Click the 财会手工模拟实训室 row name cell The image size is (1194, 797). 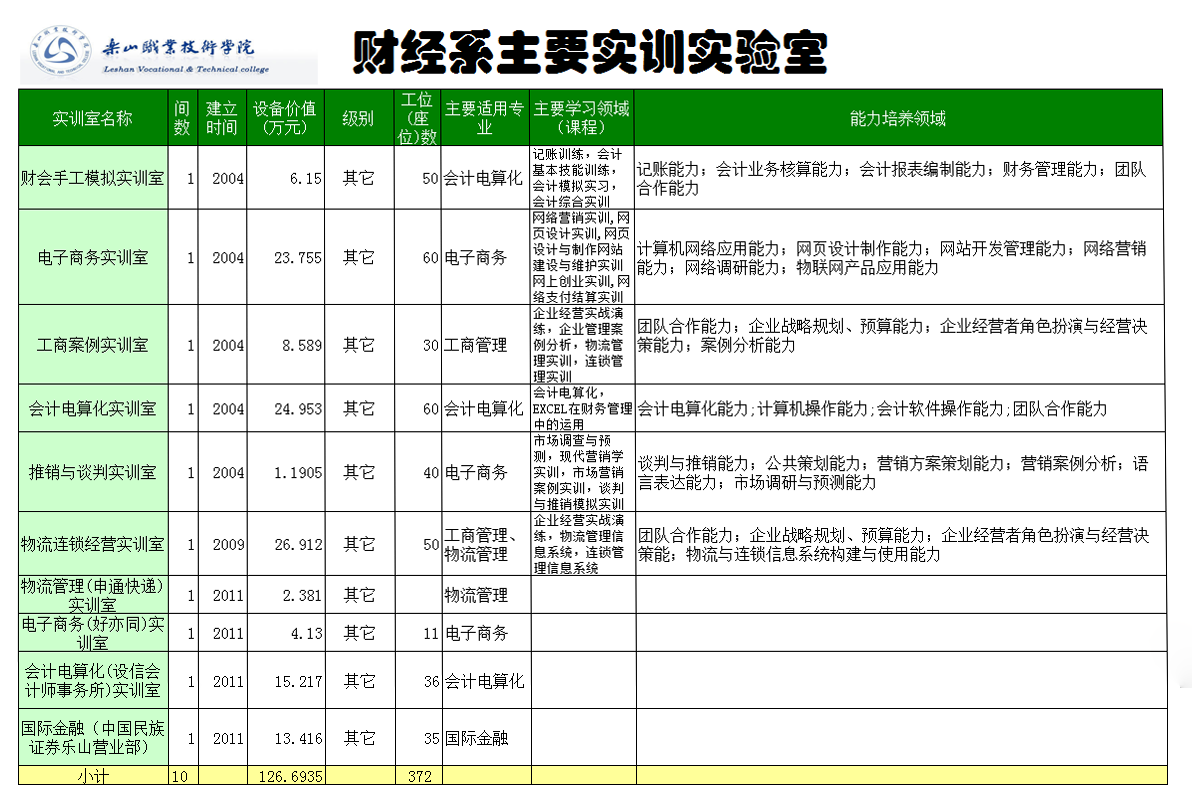coord(92,179)
